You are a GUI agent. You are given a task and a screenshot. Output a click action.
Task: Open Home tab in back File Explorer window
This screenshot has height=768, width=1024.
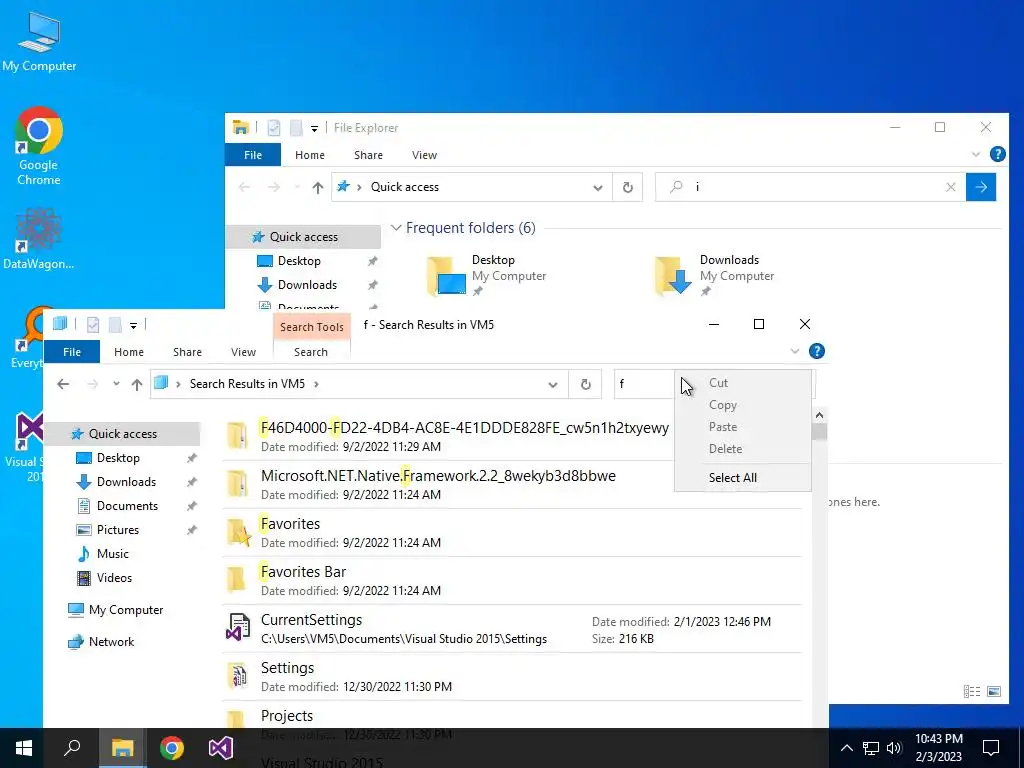pos(310,155)
